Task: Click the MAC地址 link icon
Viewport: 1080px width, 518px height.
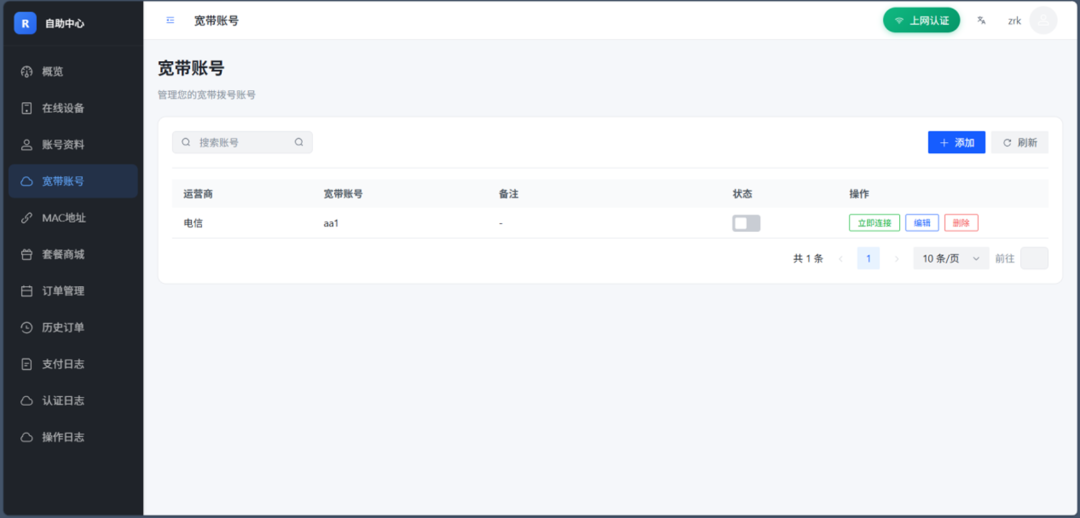Action: [x=27, y=218]
